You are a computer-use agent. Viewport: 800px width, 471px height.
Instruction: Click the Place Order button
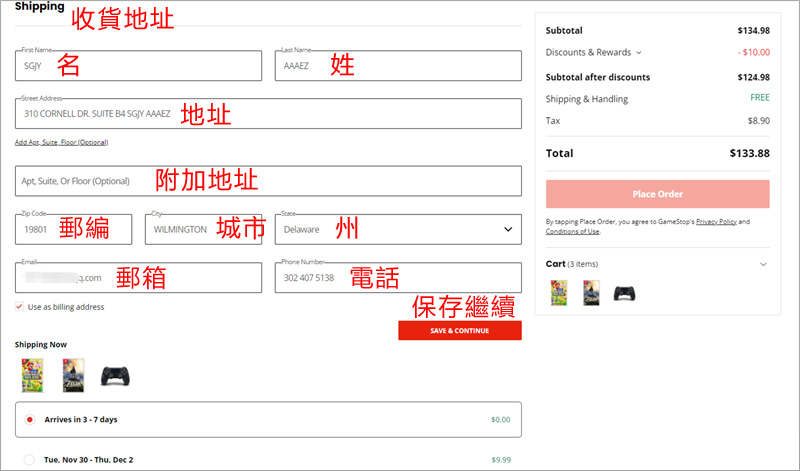(657, 194)
